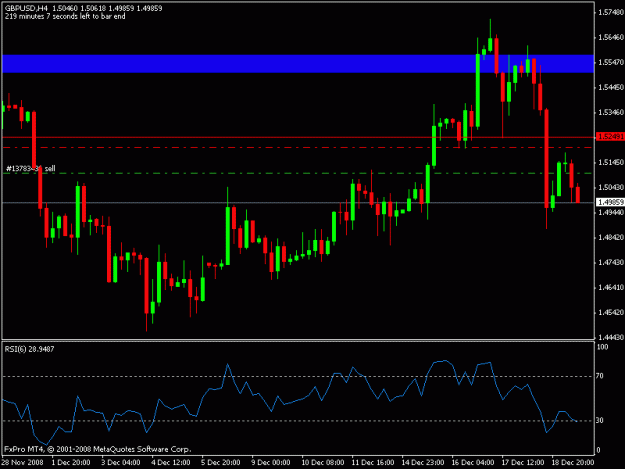Select the blue resistance zone rectangle
The width and height of the screenshot is (625, 469).
click(x=298, y=64)
